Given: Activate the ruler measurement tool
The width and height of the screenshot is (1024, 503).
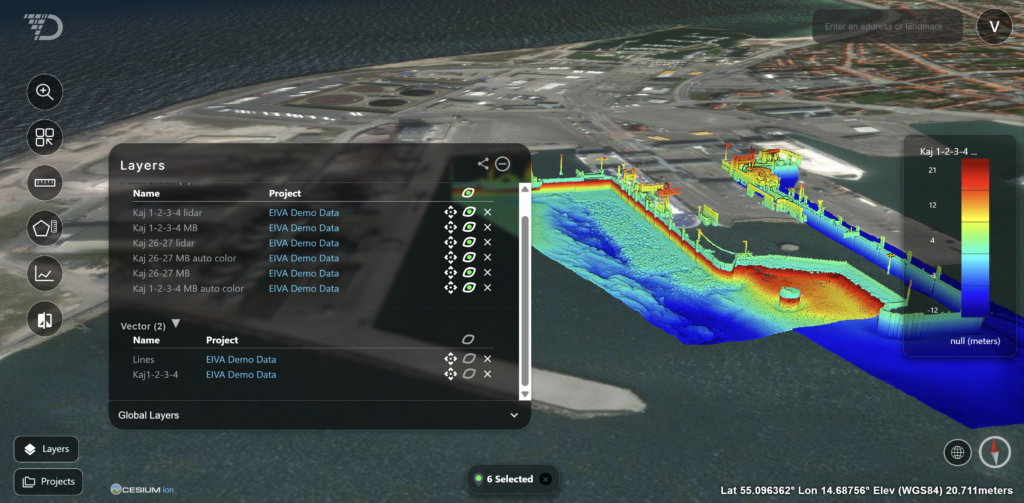Looking at the screenshot, I should 44,184.
